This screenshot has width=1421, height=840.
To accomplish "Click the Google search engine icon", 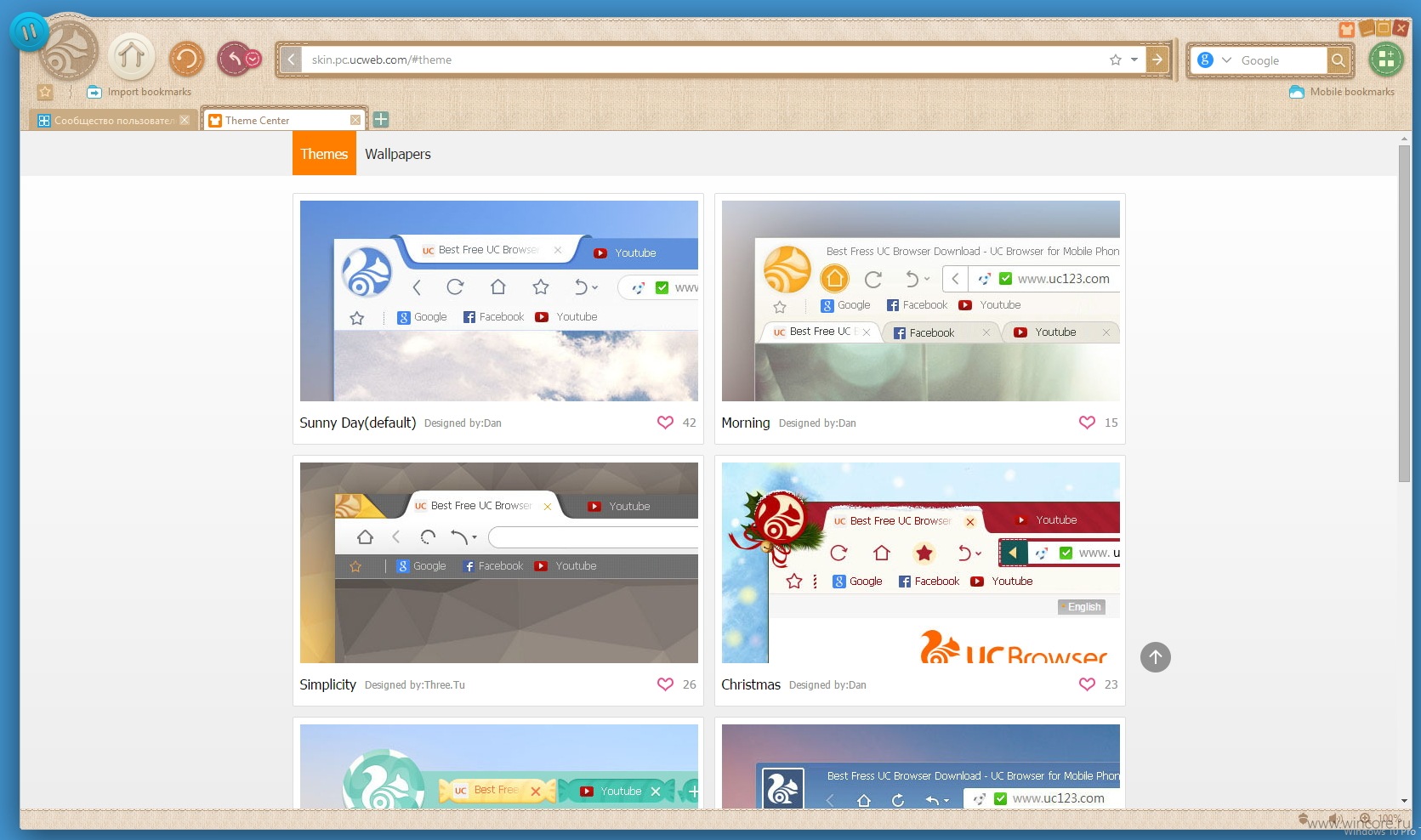I will click(x=1205, y=60).
